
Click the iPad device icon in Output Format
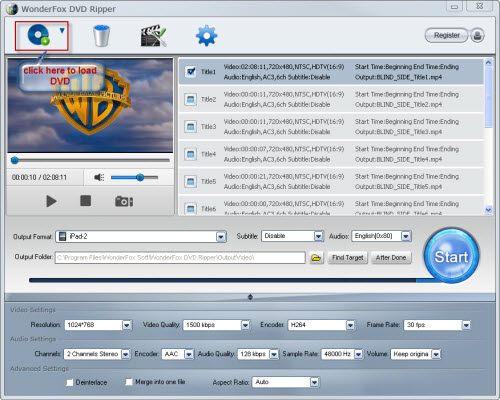click(x=62, y=237)
